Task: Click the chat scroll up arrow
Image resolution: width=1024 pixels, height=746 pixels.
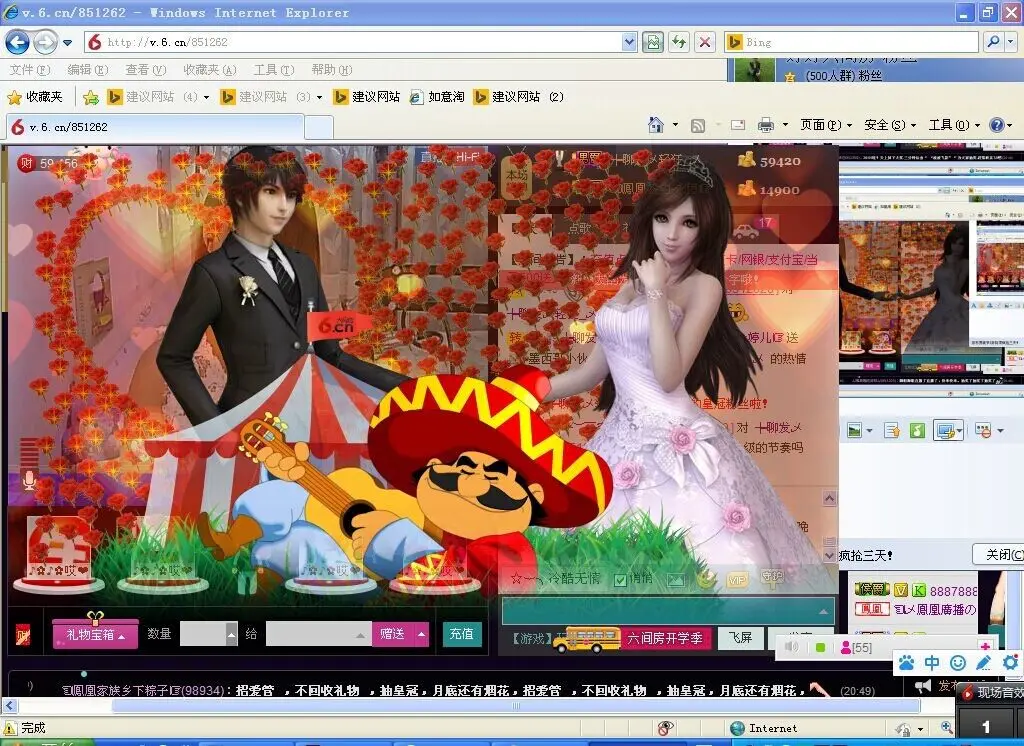Action: [829, 498]
